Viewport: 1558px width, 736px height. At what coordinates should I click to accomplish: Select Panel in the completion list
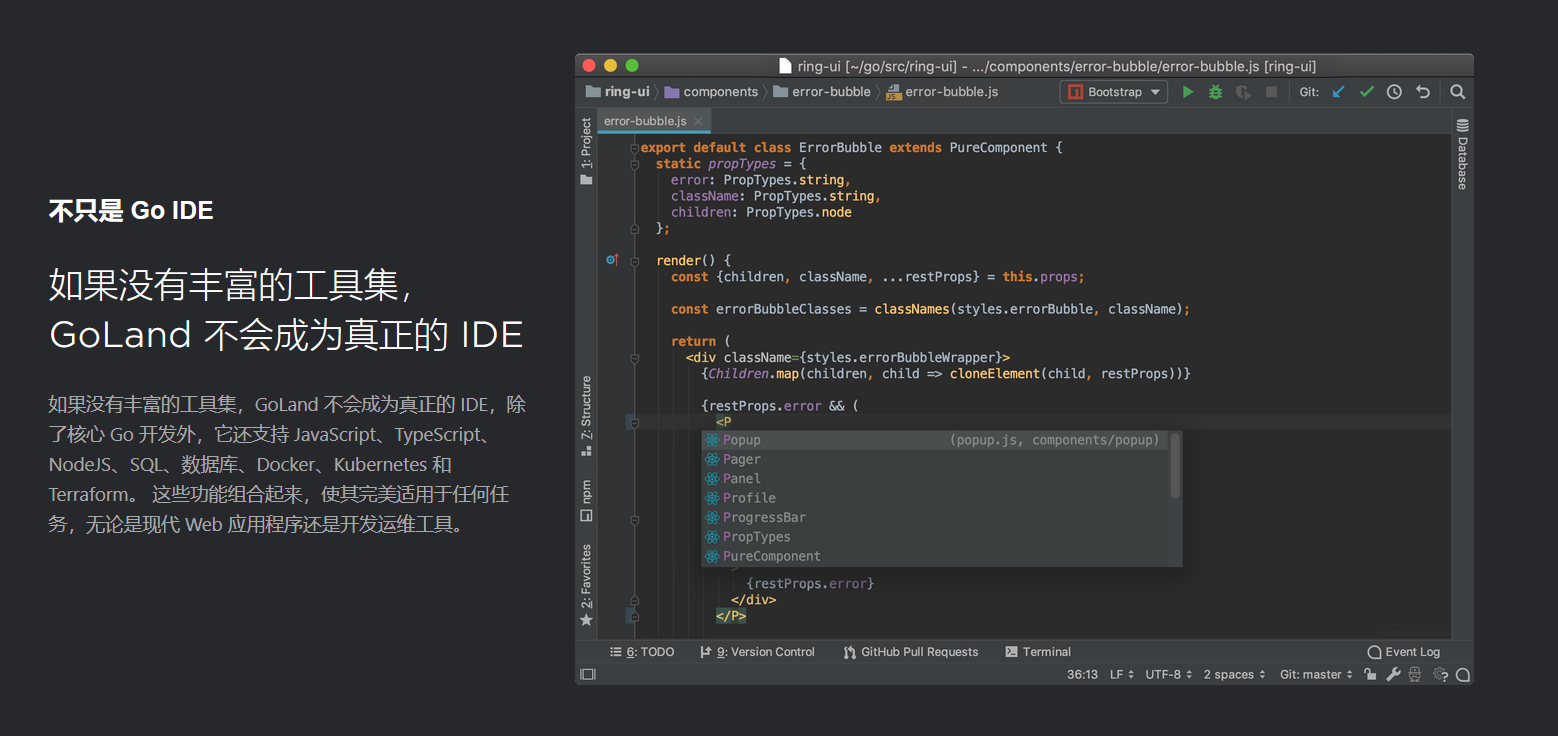pos(936,479)
